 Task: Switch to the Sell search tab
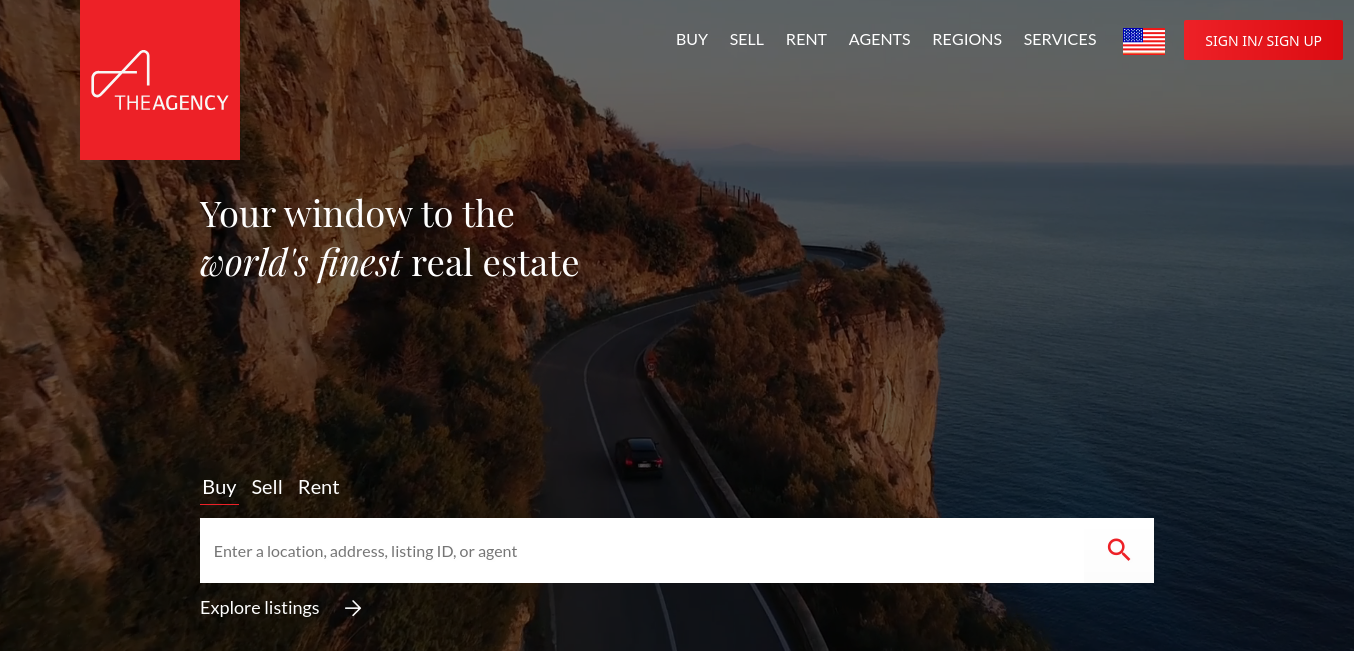pyautogui.click(x=267, y=487)
